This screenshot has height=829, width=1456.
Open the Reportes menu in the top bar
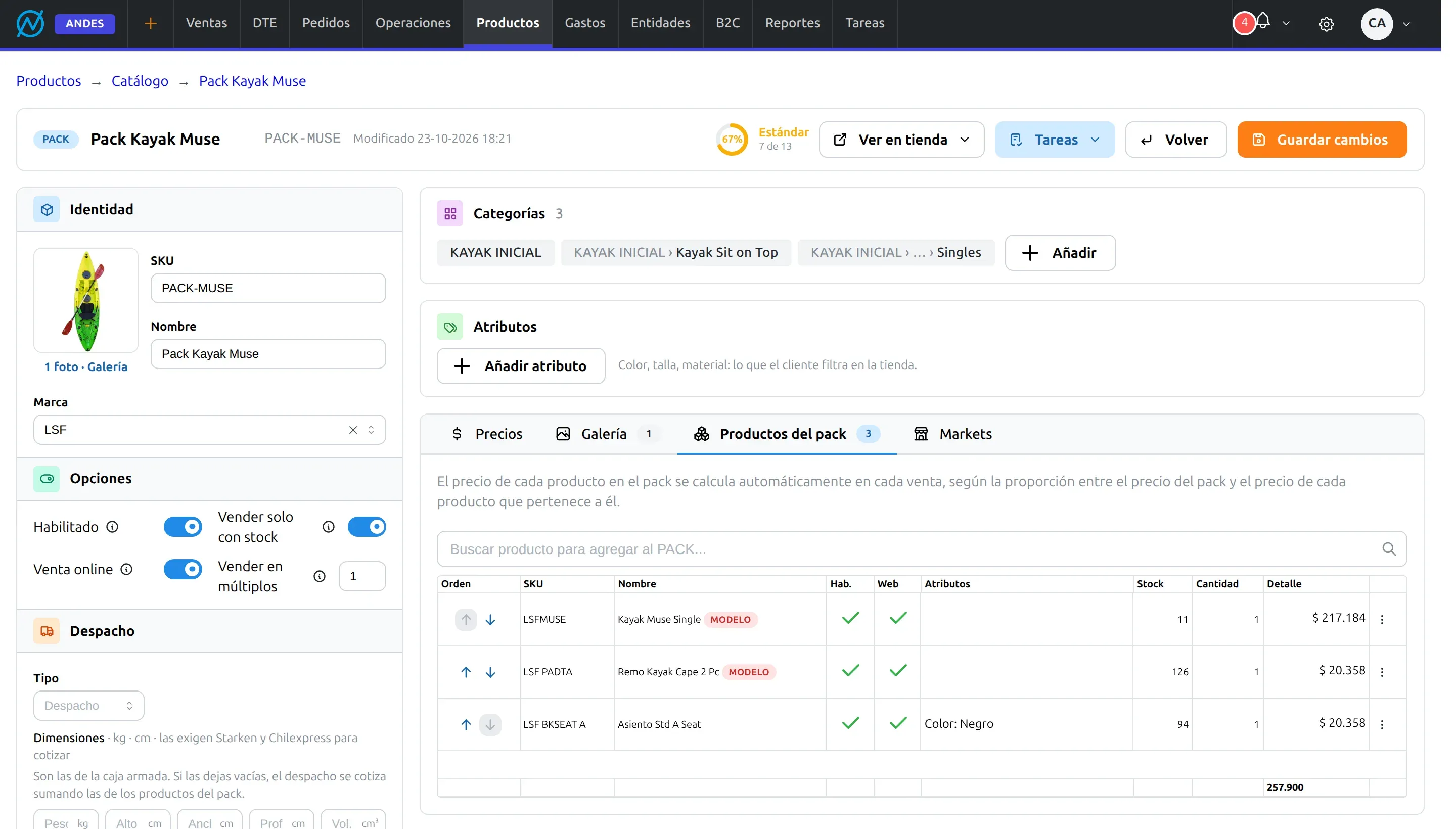coord(792,23)
